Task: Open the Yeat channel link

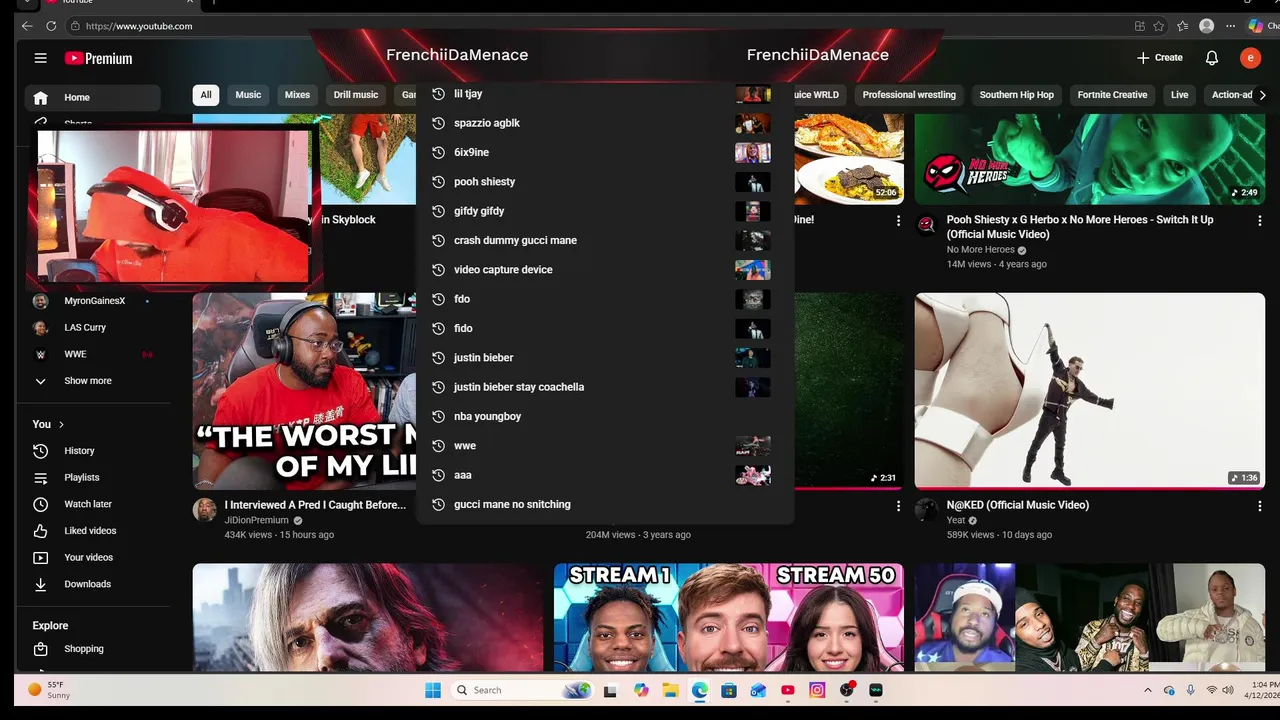Action: (x=956, y=520)
